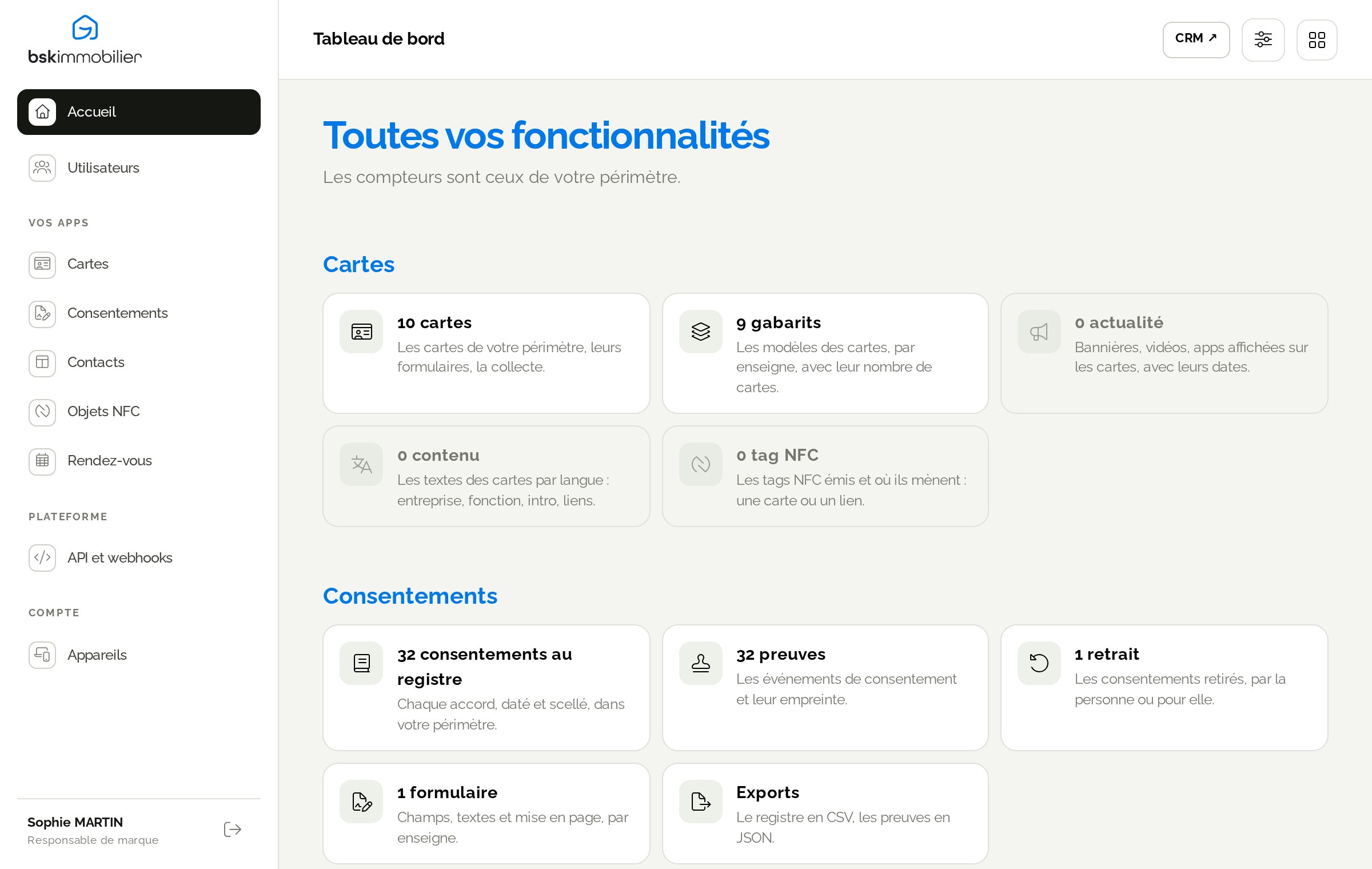Viewport: 1372px width, 869px height.
Task: Go to Accueil in the sidebar
Action: 139,112
